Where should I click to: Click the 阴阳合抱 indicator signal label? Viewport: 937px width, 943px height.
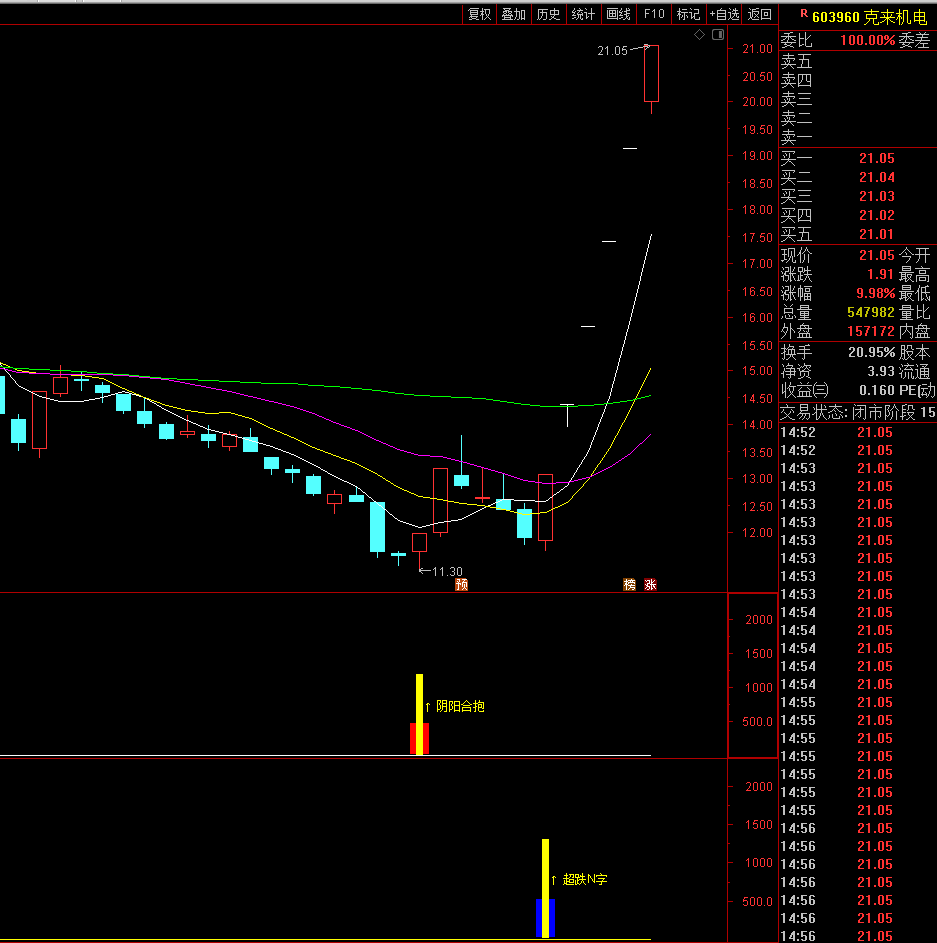(460, 706)
